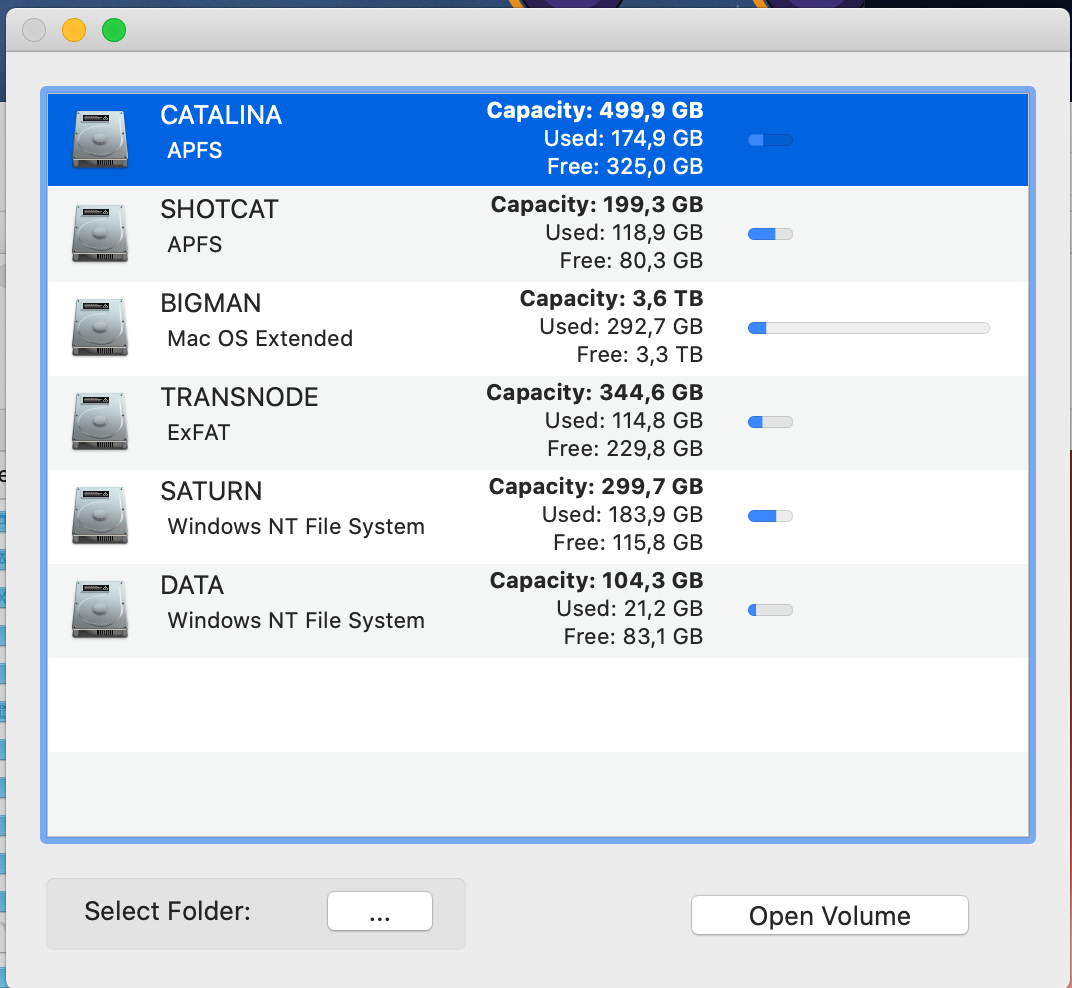Select the TRANSNODE volume name
The height and width of the screenshot is (988, 1072).
239,397
